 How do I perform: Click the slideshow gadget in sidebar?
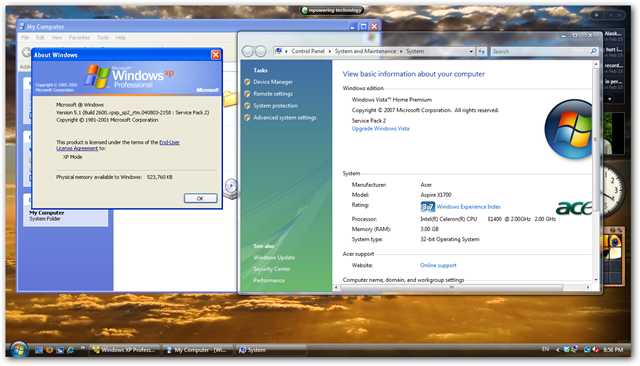coord(613,134)
